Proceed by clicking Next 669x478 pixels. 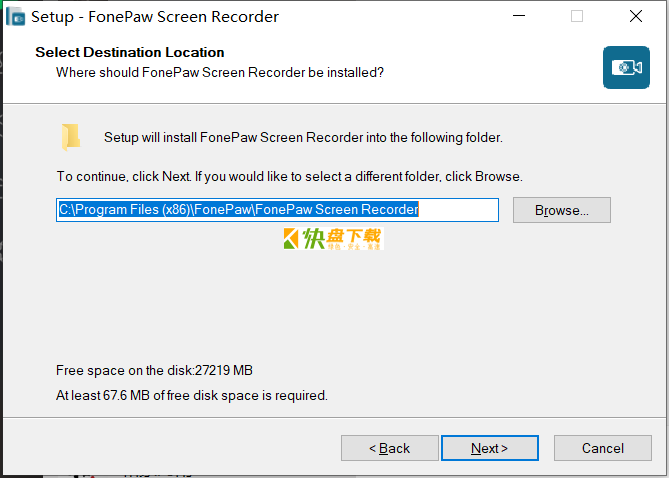click(490, 448)
